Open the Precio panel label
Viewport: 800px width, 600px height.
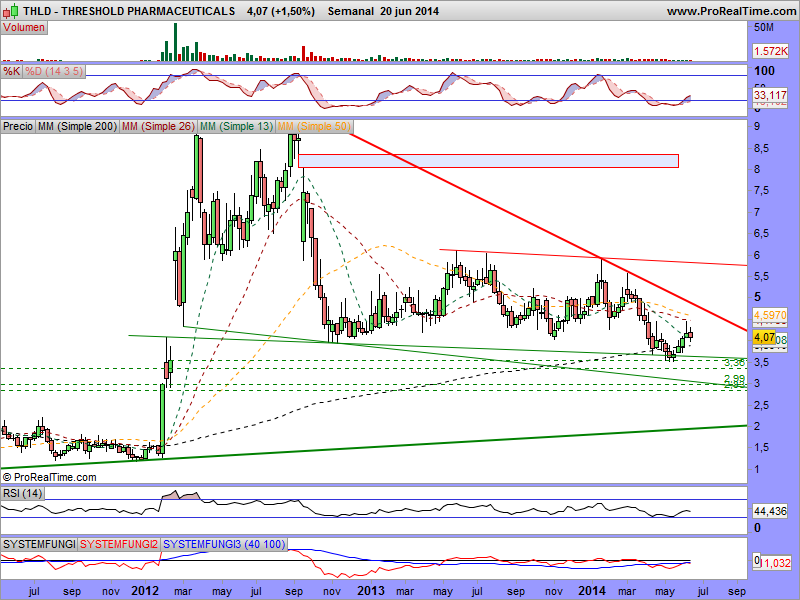click(x=18, y=126)
